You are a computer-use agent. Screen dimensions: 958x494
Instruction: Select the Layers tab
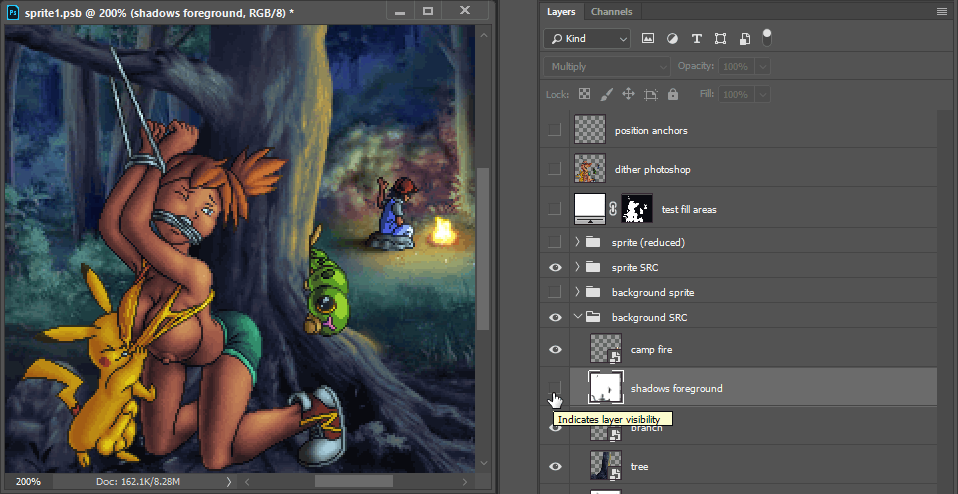point(561,12)
